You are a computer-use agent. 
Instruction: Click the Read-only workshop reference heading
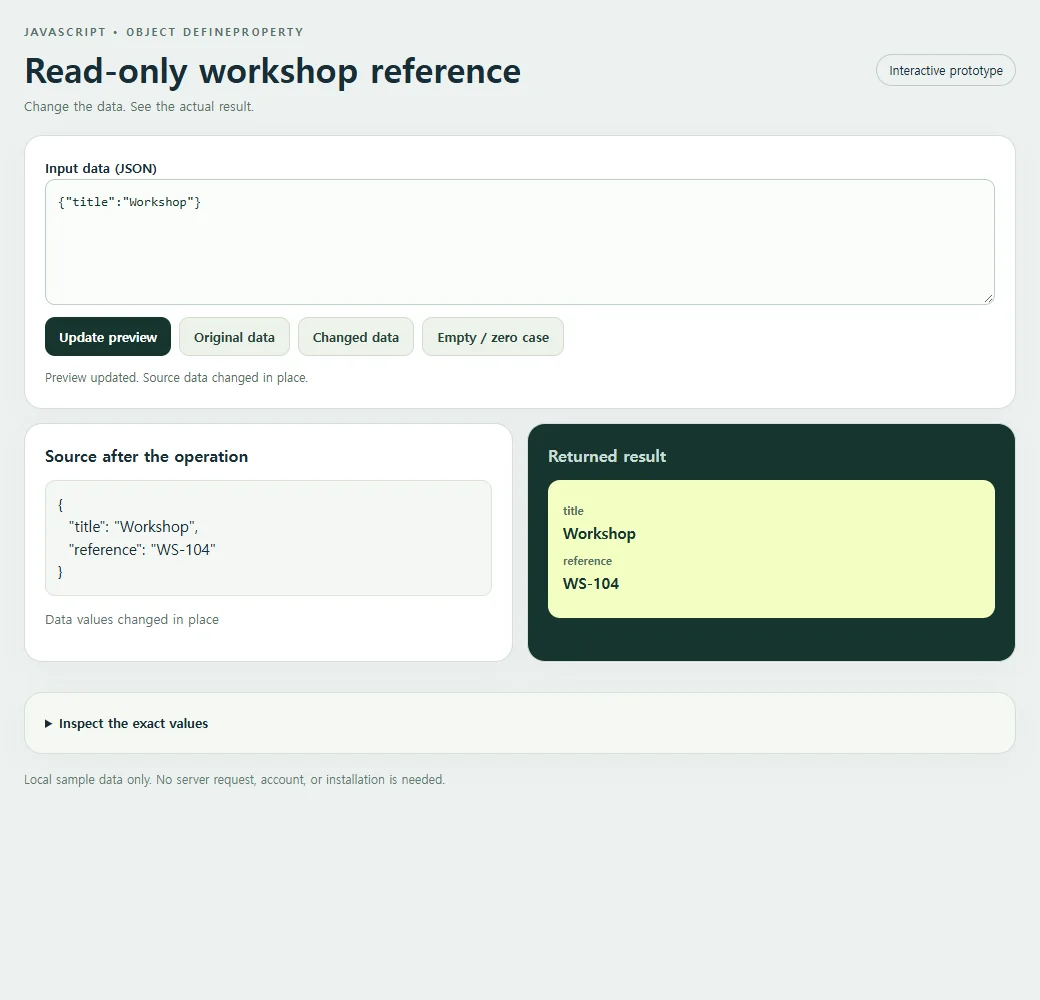point(273,71)
